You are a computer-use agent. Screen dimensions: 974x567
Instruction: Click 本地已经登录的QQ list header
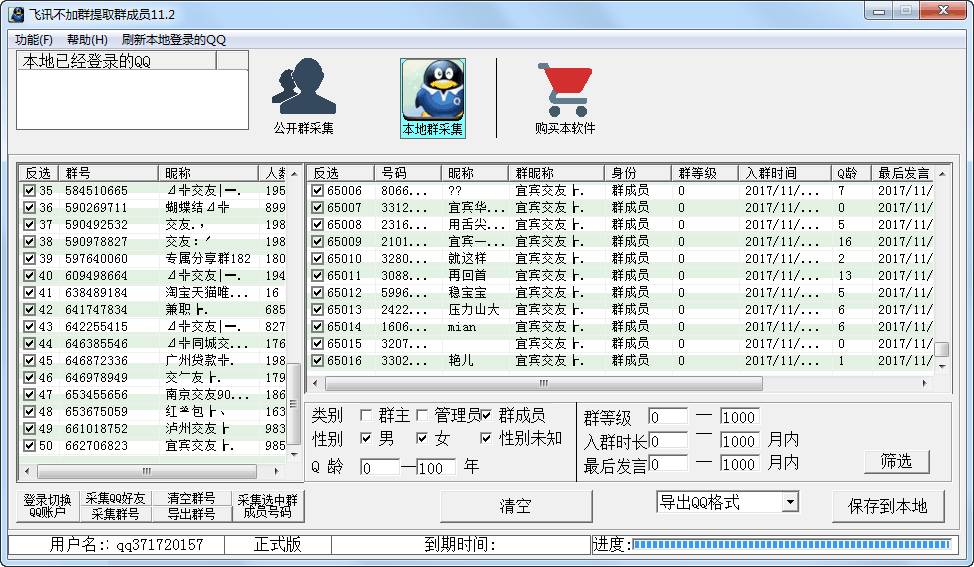117,61
